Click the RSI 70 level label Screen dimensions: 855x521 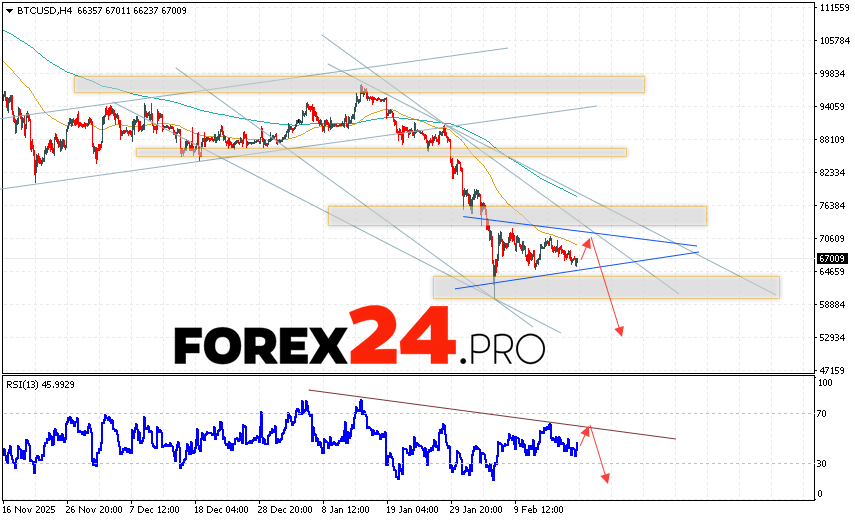[x=825, y=413]
